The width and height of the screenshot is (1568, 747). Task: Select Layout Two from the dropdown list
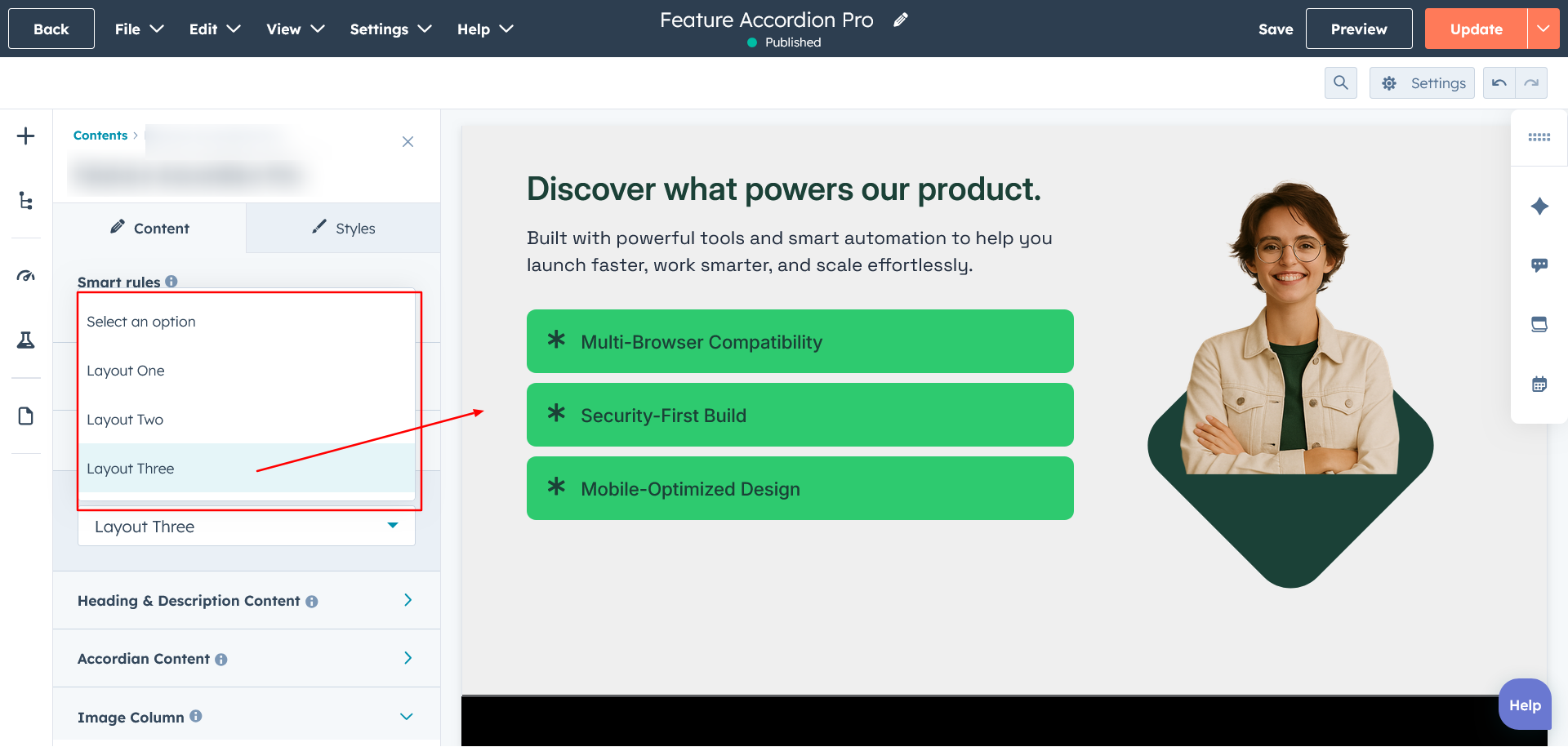click(125, 420)
